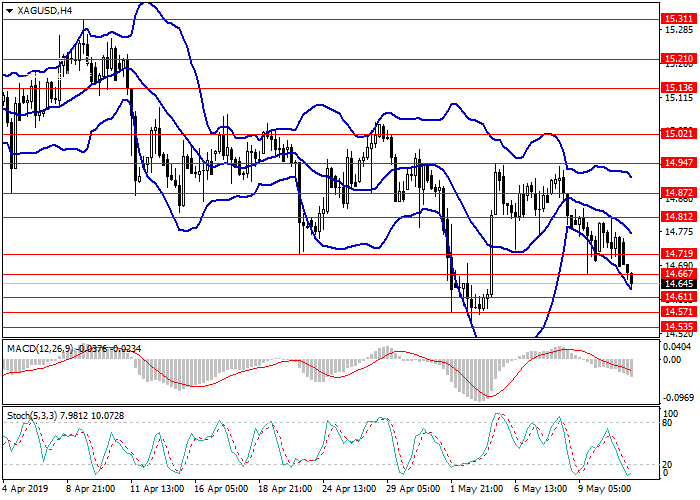Click the small arrow icon beside XAGUSD
This screenshot has width=700, height=500.
[6, 10]
